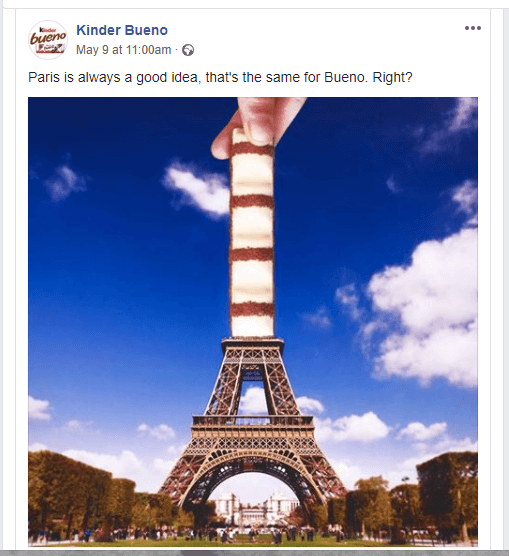Open the Kinder Bueno profile picture
Image resolution: width=509 pixels, height=556 pixels.
pos(48,40)
